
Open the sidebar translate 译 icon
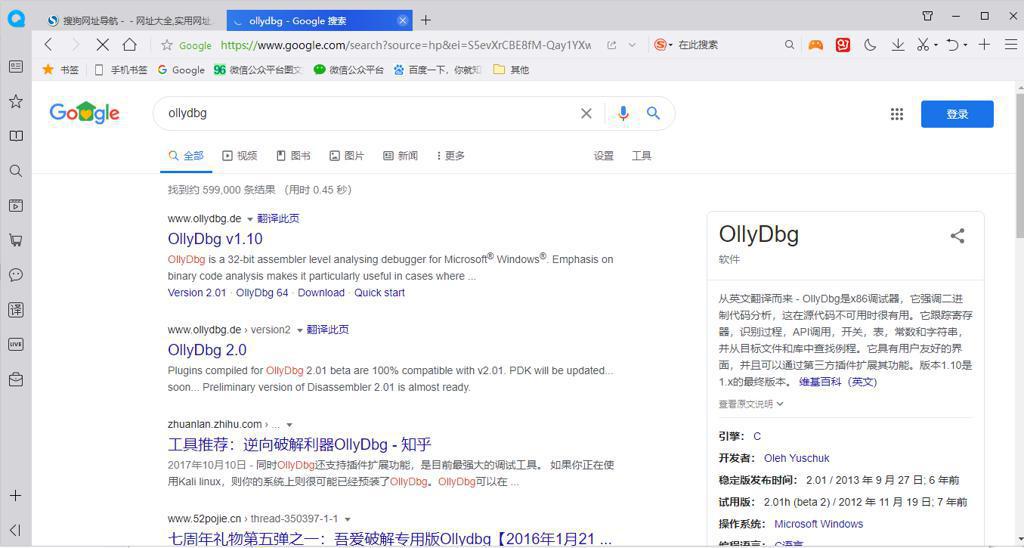point(16,310)
